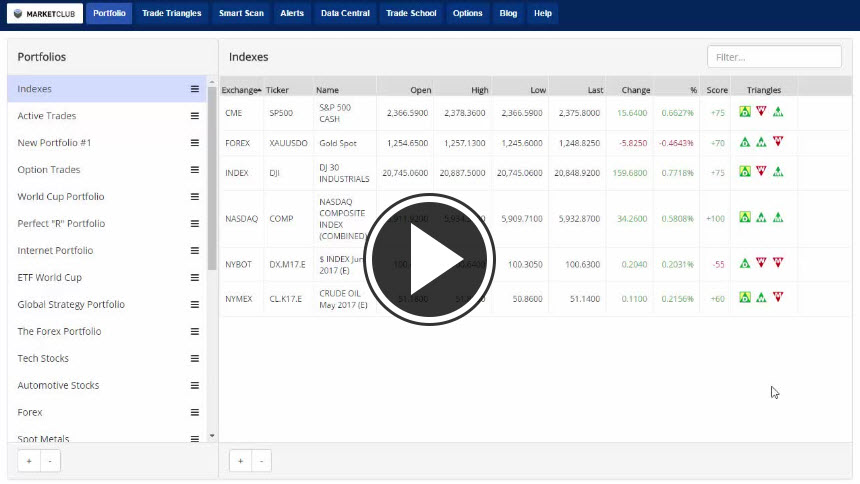Click the MarketClub logo
This screenshot has height=484, width=860.
(45, 14)
